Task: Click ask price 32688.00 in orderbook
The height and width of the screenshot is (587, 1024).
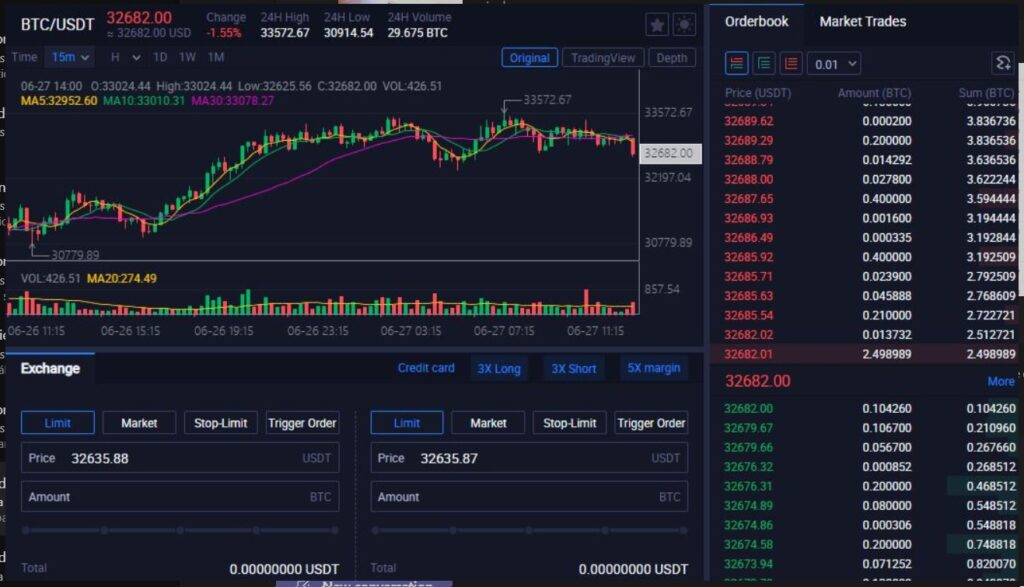Action: tap(748, 180)
